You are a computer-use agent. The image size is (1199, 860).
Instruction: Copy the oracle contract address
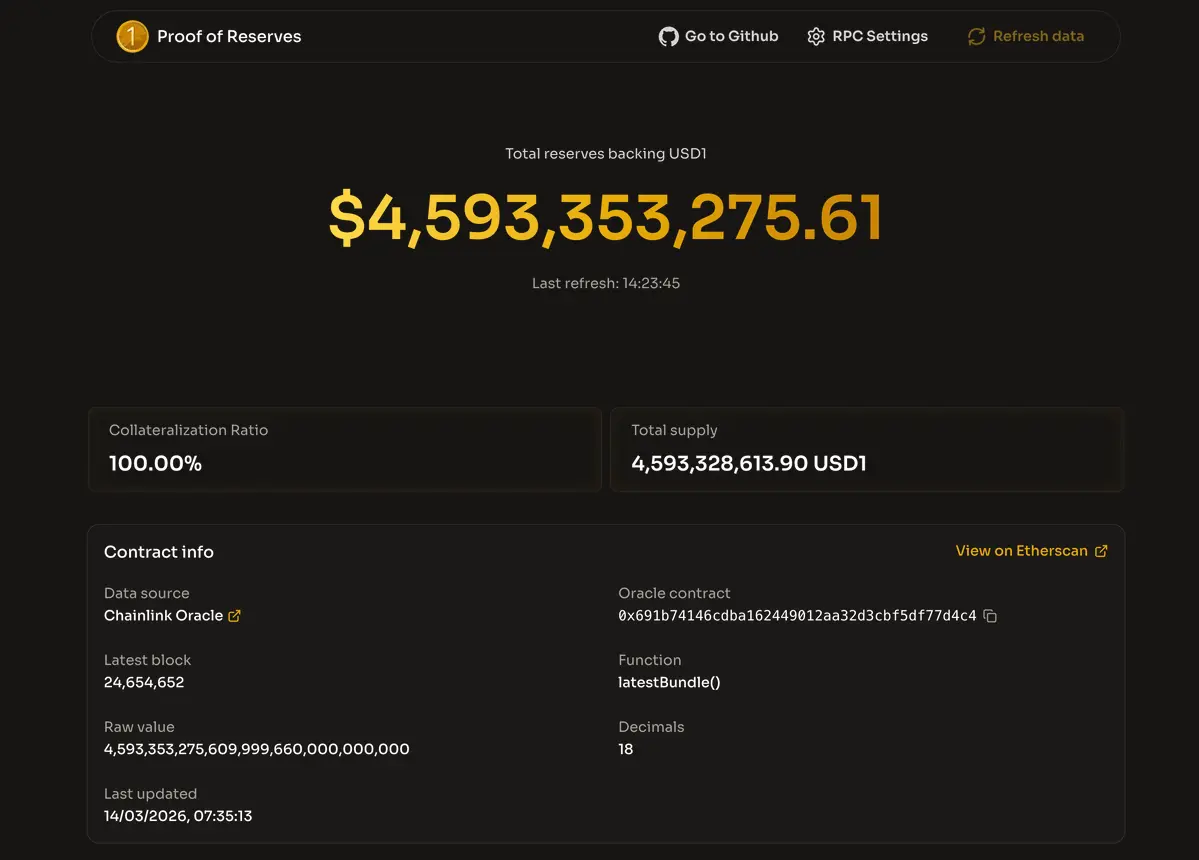(990, 616)
